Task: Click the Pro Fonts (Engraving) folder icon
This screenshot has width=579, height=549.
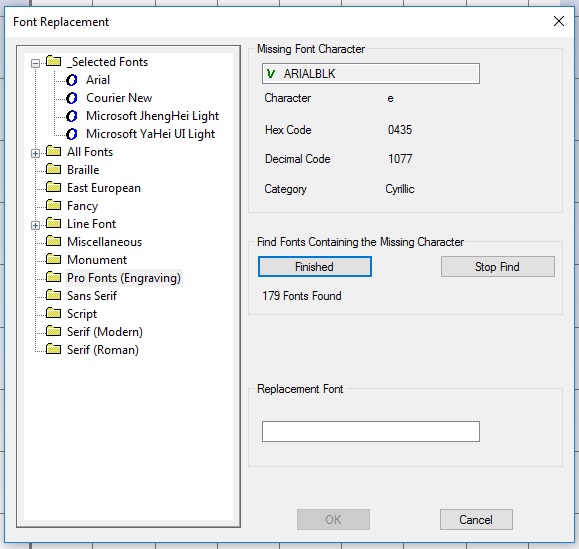Action: [x=54, y=277]
